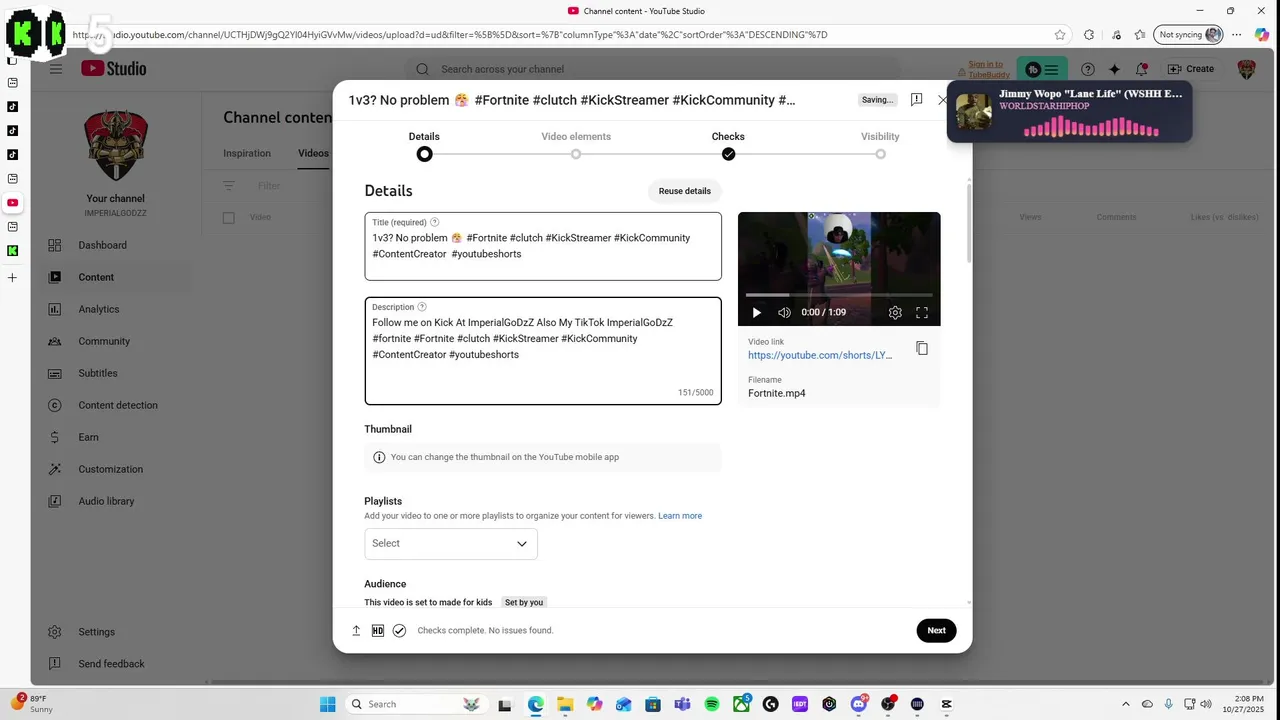Open the Edge favorites list icon
1280x720 pixels.
click(1139, 35)
